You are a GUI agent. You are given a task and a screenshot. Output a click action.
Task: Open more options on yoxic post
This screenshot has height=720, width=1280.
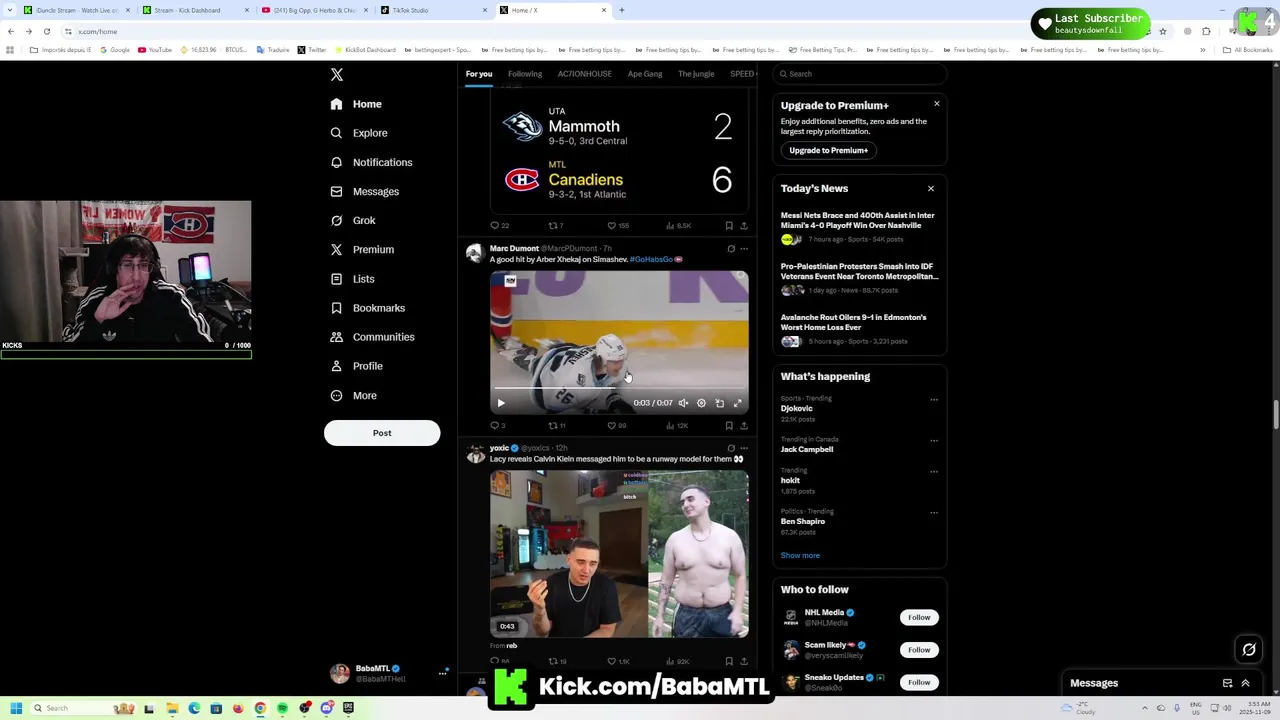pos(743,448)
